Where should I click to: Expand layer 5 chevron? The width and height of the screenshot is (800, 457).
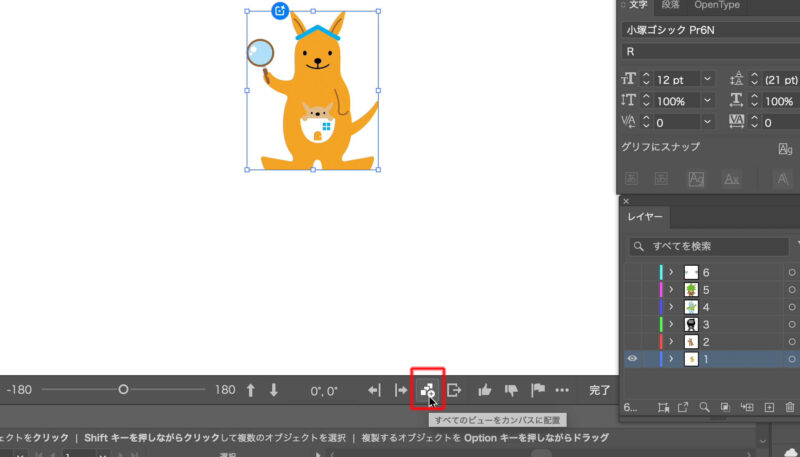pos(671,289)
